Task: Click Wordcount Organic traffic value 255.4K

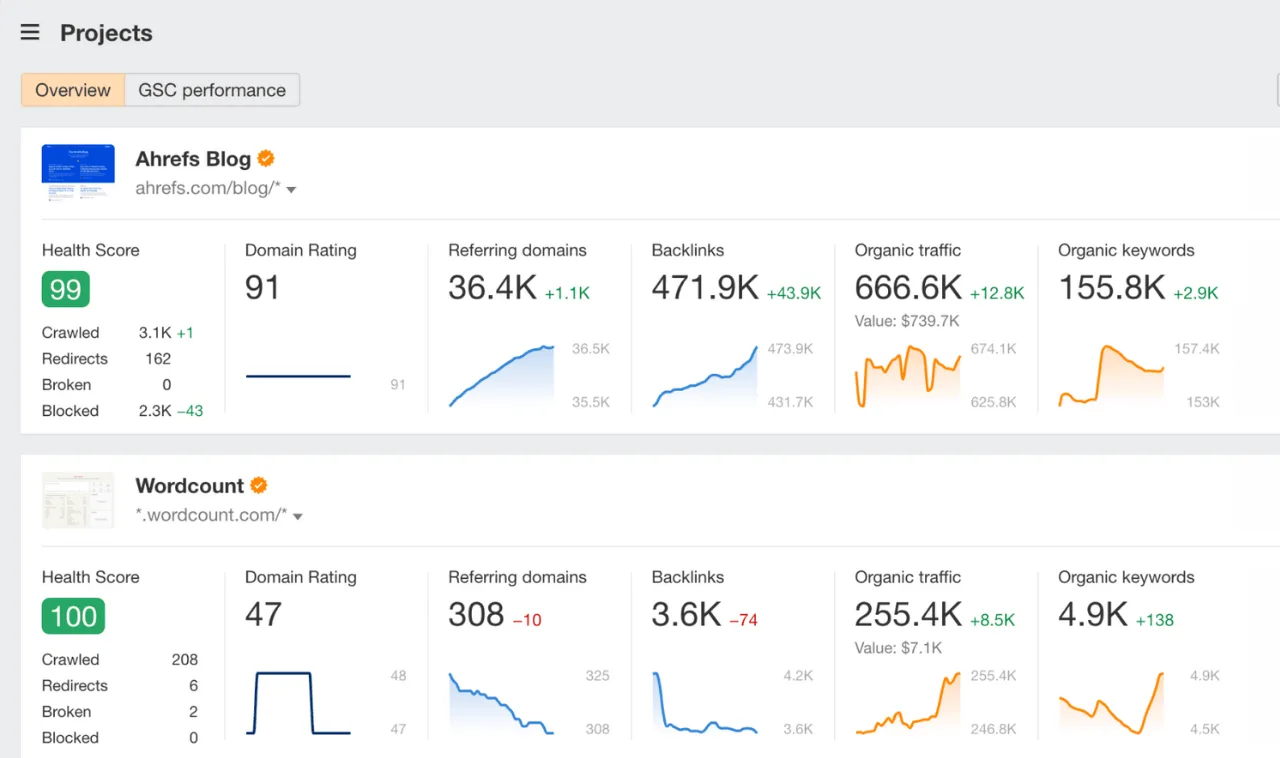Action: 908,614
